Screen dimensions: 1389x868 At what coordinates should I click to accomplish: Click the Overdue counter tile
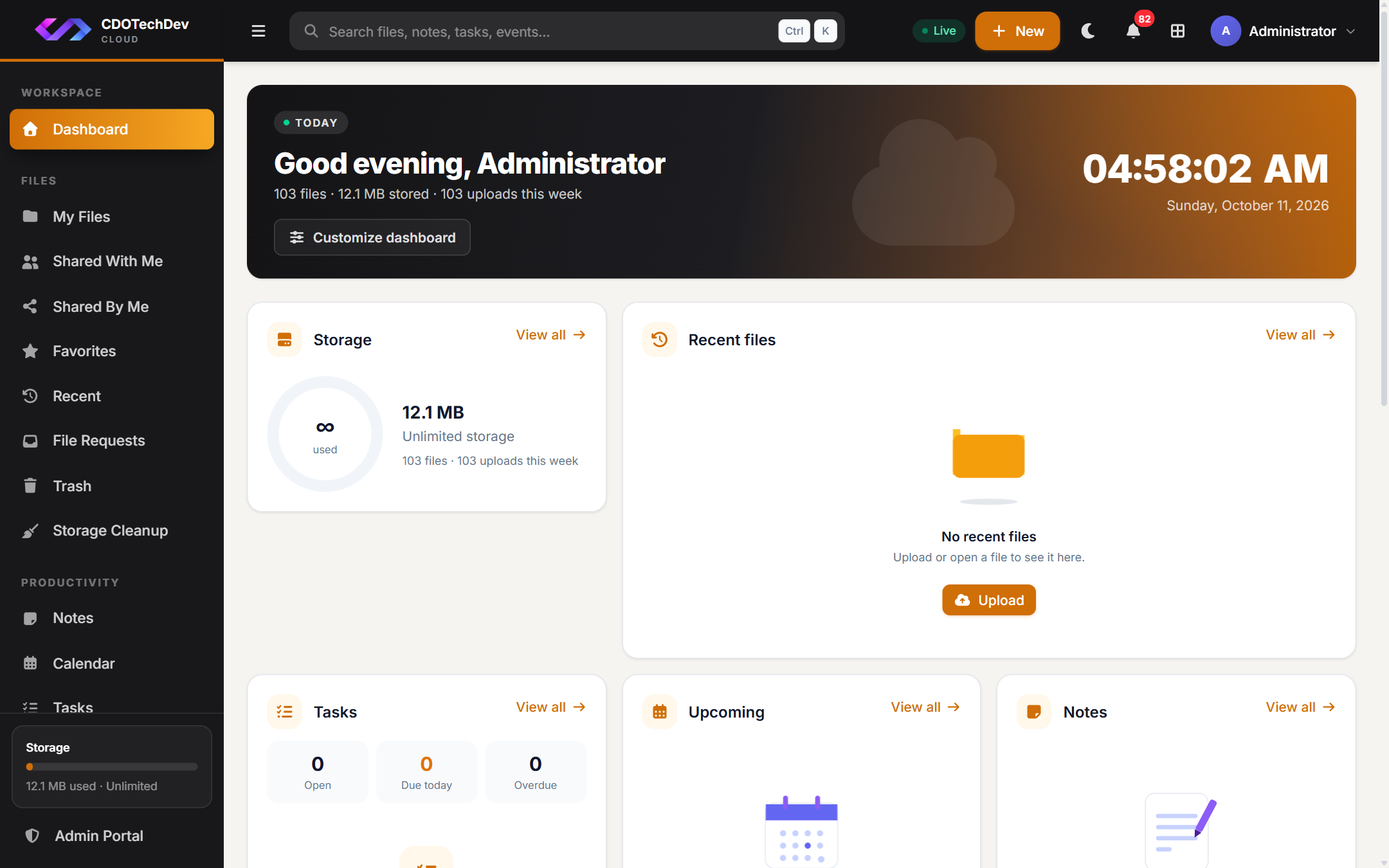[x=536, y=772]
